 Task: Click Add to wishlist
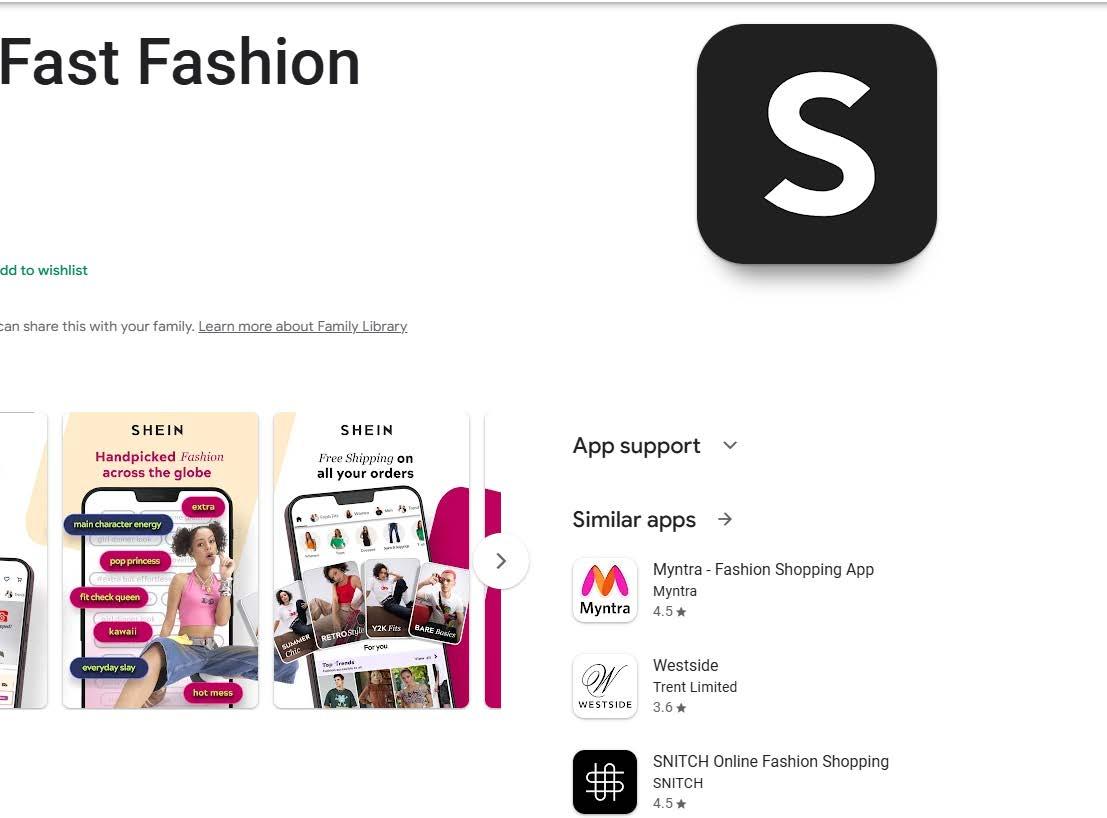(x=43, y=270)
